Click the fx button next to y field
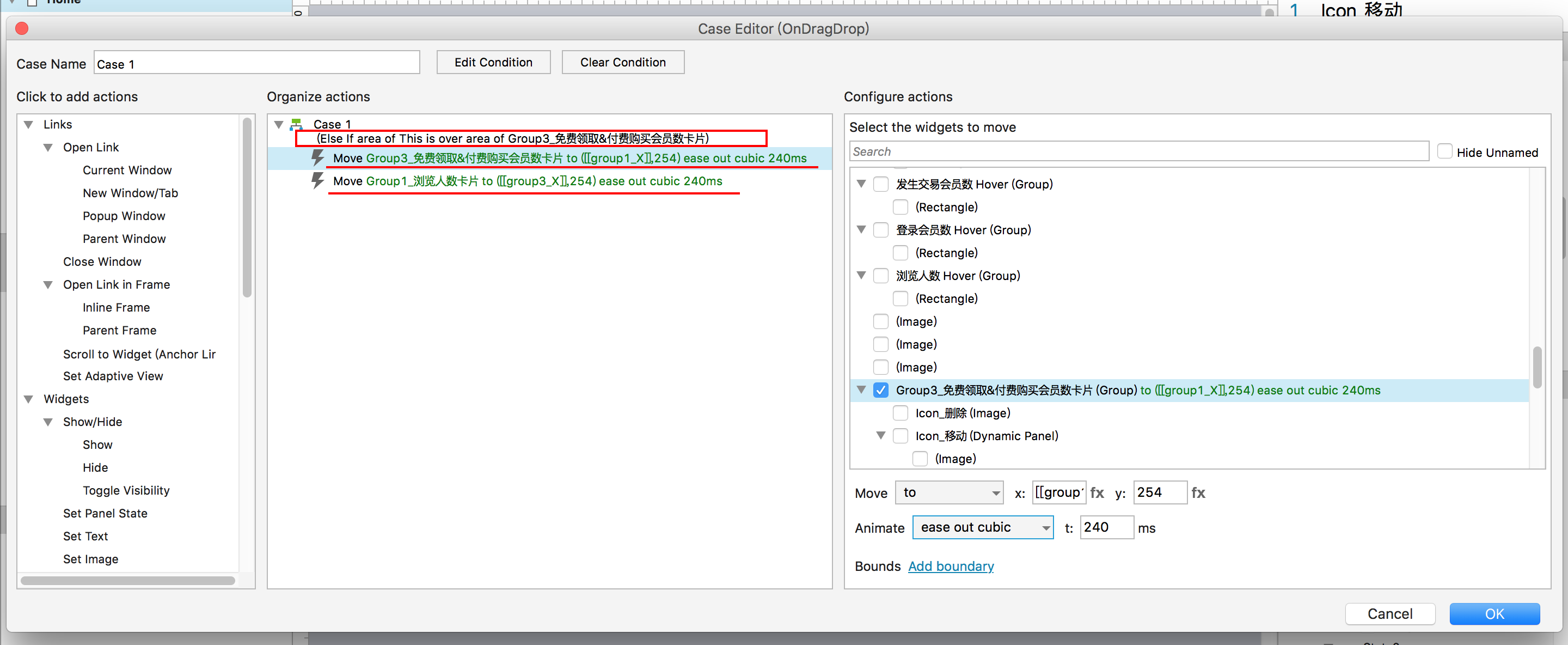This screenshot has width=1568, height=645. pos(1197,492)
